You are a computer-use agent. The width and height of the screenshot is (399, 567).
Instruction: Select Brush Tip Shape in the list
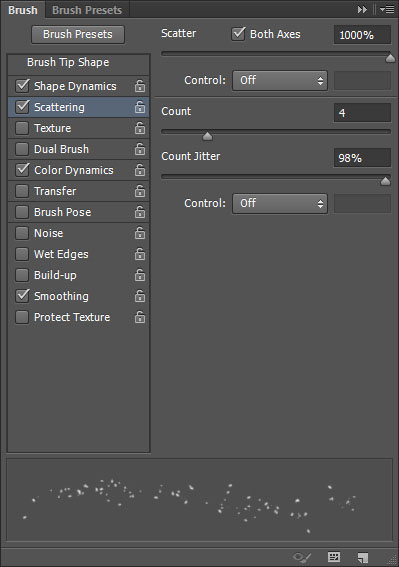pyautogui.click(x=68, y=62)
